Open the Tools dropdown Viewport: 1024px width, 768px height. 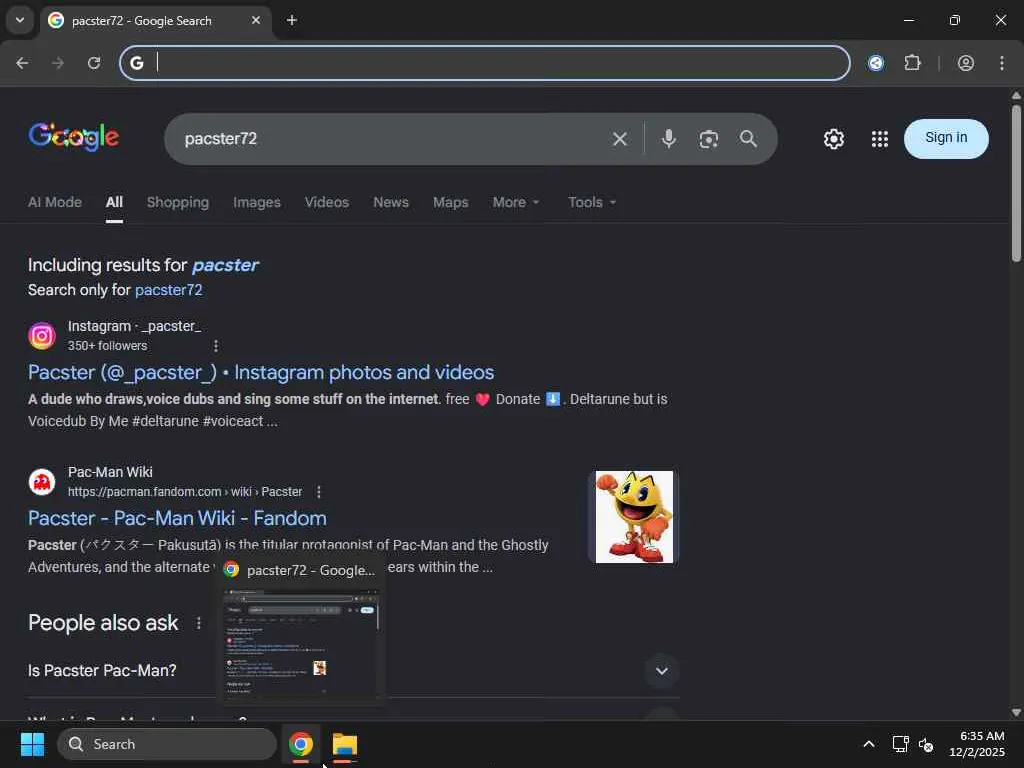tap(592, 202)
